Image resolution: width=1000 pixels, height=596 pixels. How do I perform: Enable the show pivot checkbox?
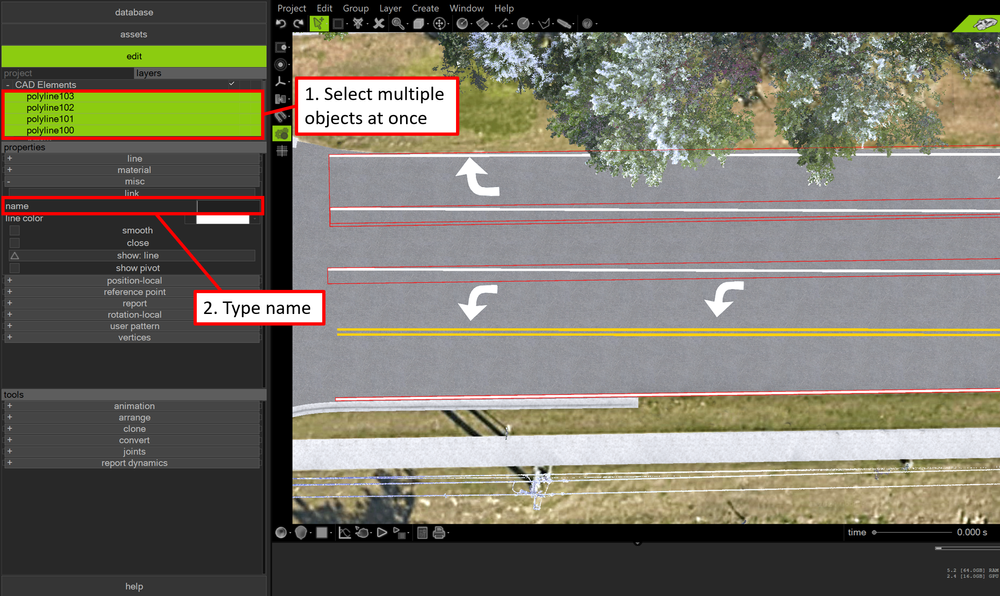[x=15, y=268]
